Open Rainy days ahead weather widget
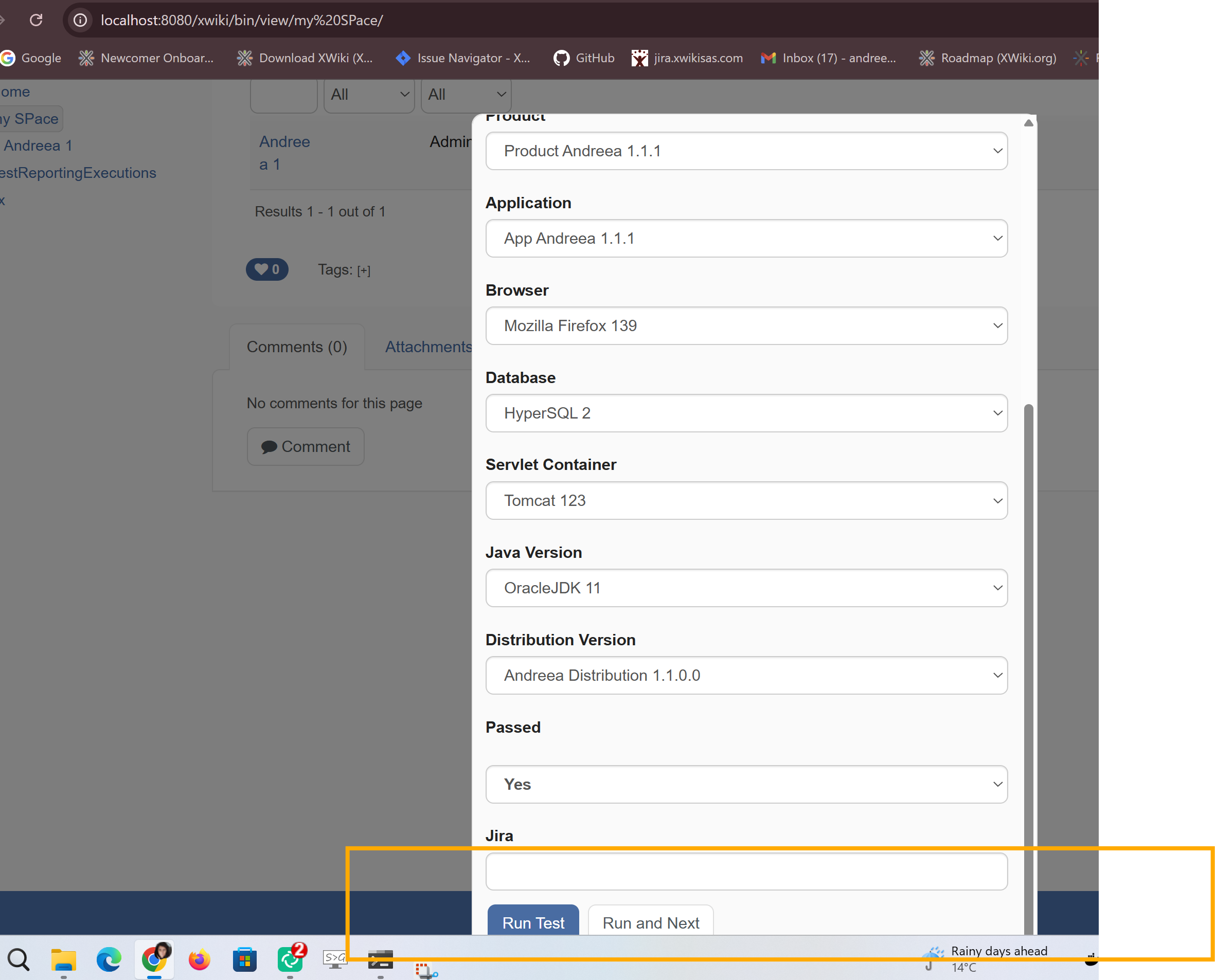Image resolution: width=1215 pixels, height=980 pixels. click(x=986, y=958)
